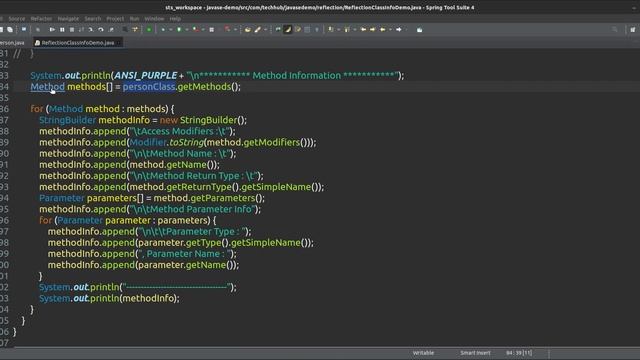Expand the External Tools dropdown arrow
The image size is (640, 360).
click(x=235, y=29)
